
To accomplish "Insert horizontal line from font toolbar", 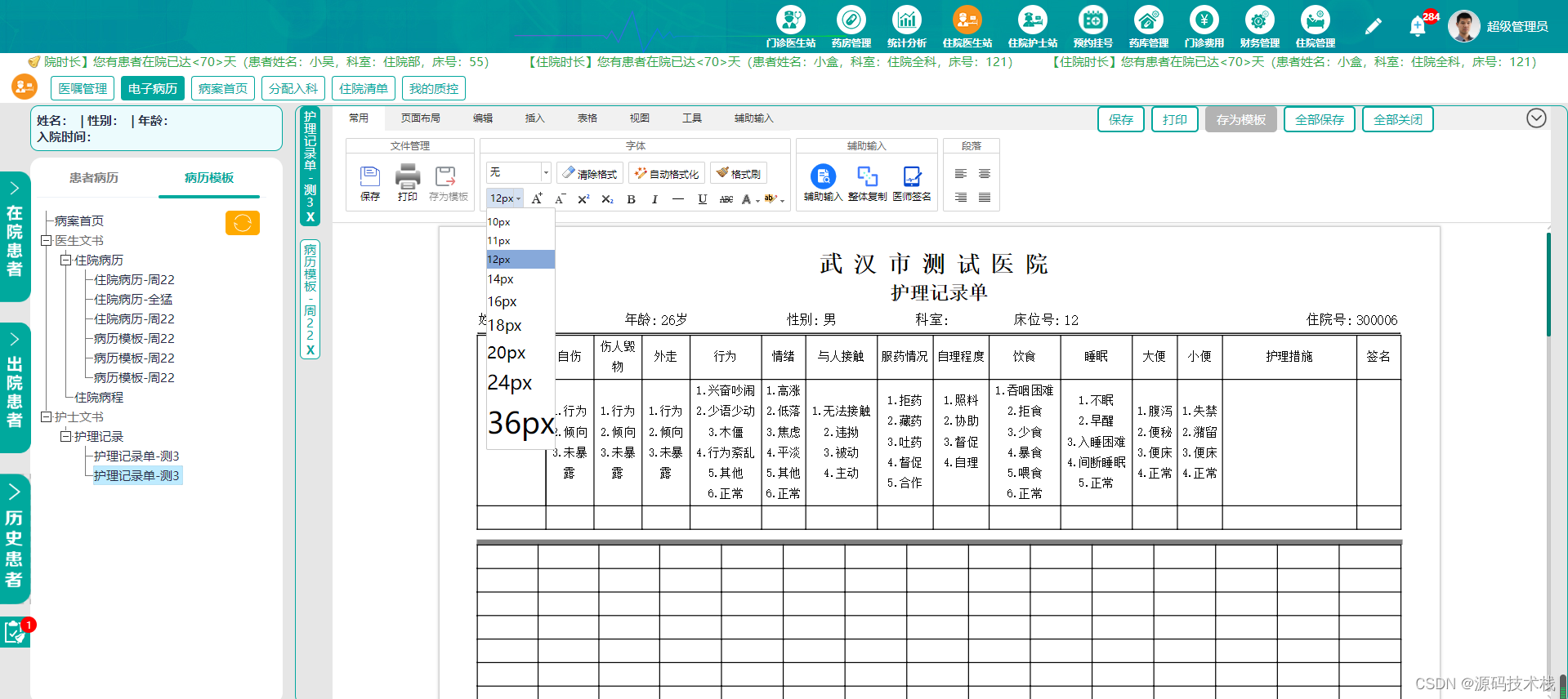I will tap(678, 198).
